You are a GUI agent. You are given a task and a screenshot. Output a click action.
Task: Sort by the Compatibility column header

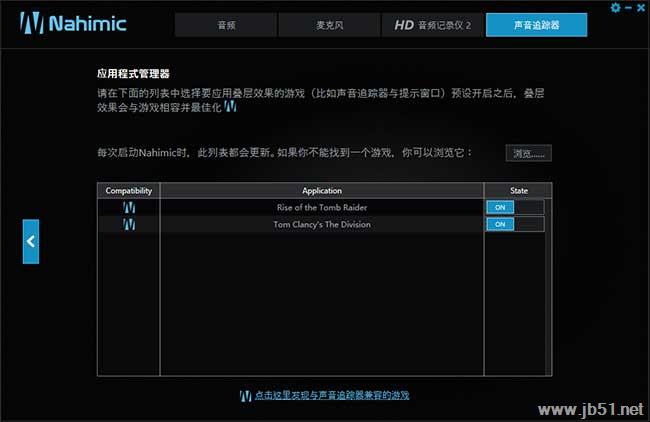pos(129,191)
